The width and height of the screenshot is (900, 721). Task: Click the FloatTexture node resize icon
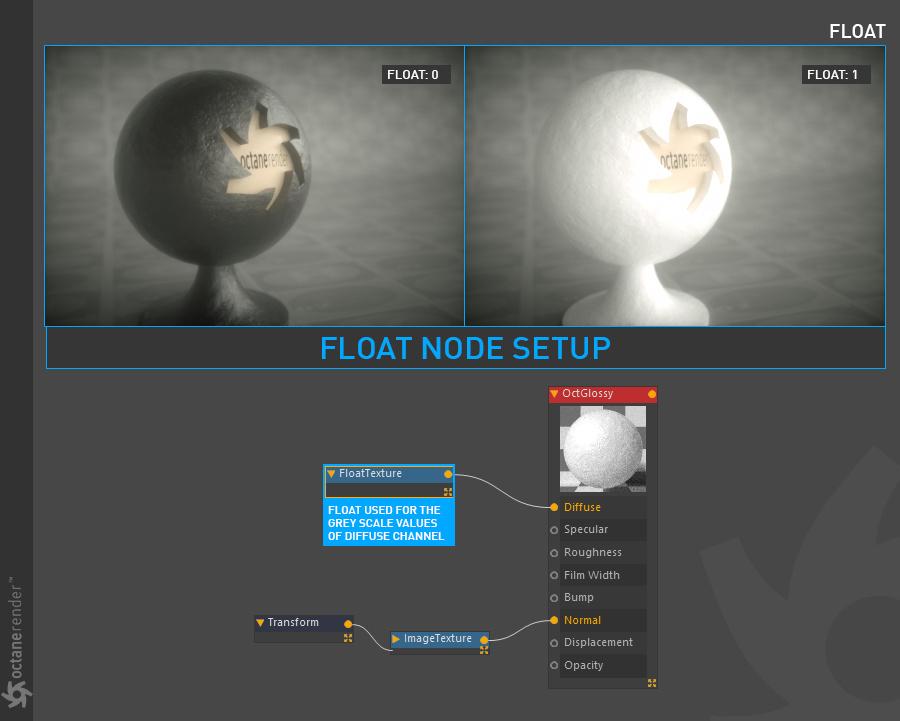pos(448,492)
